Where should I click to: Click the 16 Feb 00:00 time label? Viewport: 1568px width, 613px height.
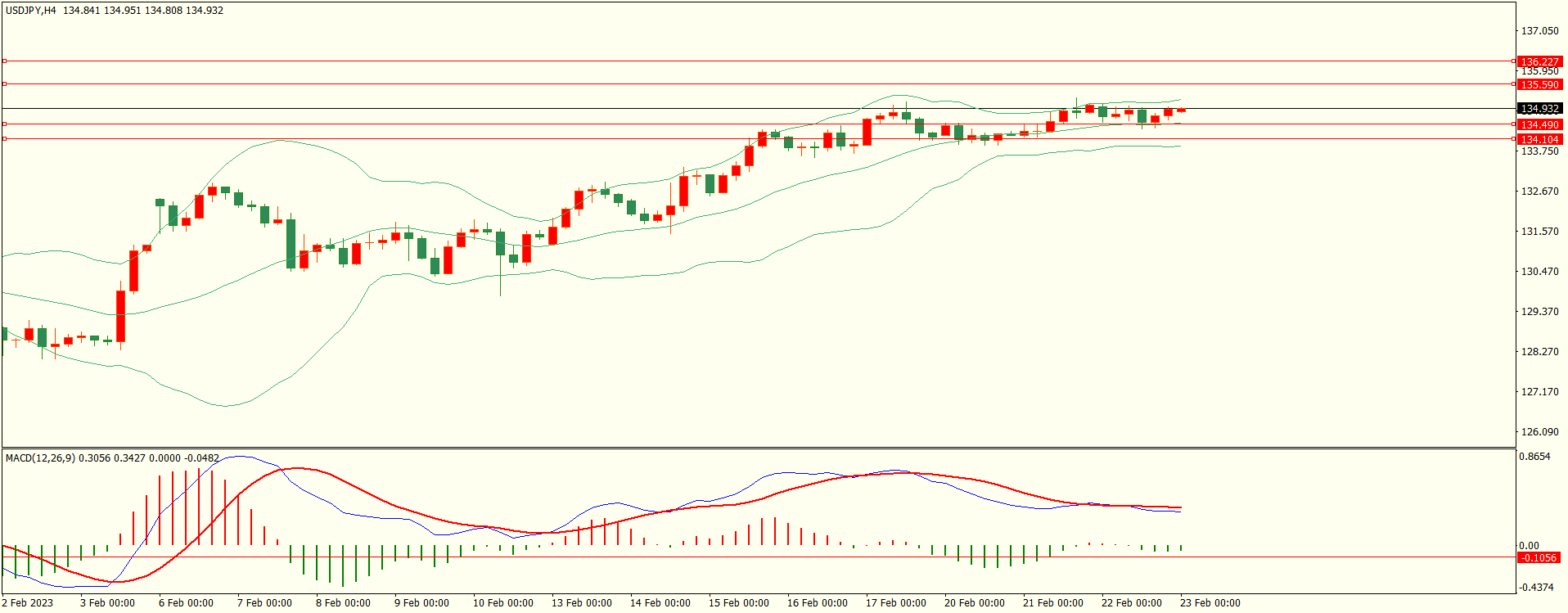point(817,603)
